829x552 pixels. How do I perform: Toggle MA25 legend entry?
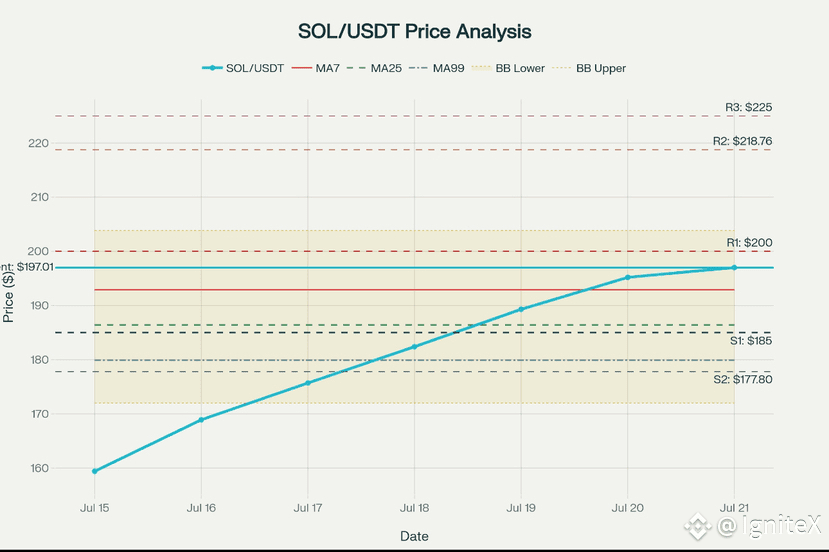tap(378, 68)
